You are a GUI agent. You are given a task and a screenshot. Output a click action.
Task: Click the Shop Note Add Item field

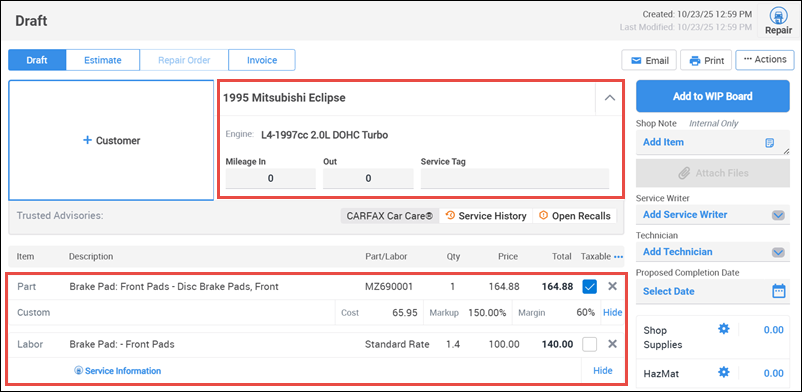[x=712, y=142]
